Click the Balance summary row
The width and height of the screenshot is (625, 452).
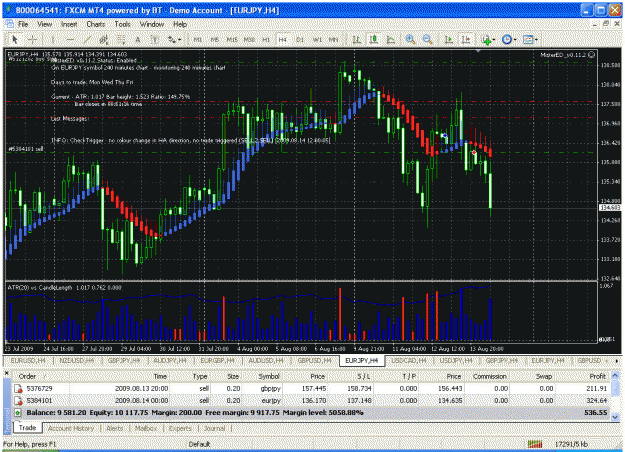[311, 413]
